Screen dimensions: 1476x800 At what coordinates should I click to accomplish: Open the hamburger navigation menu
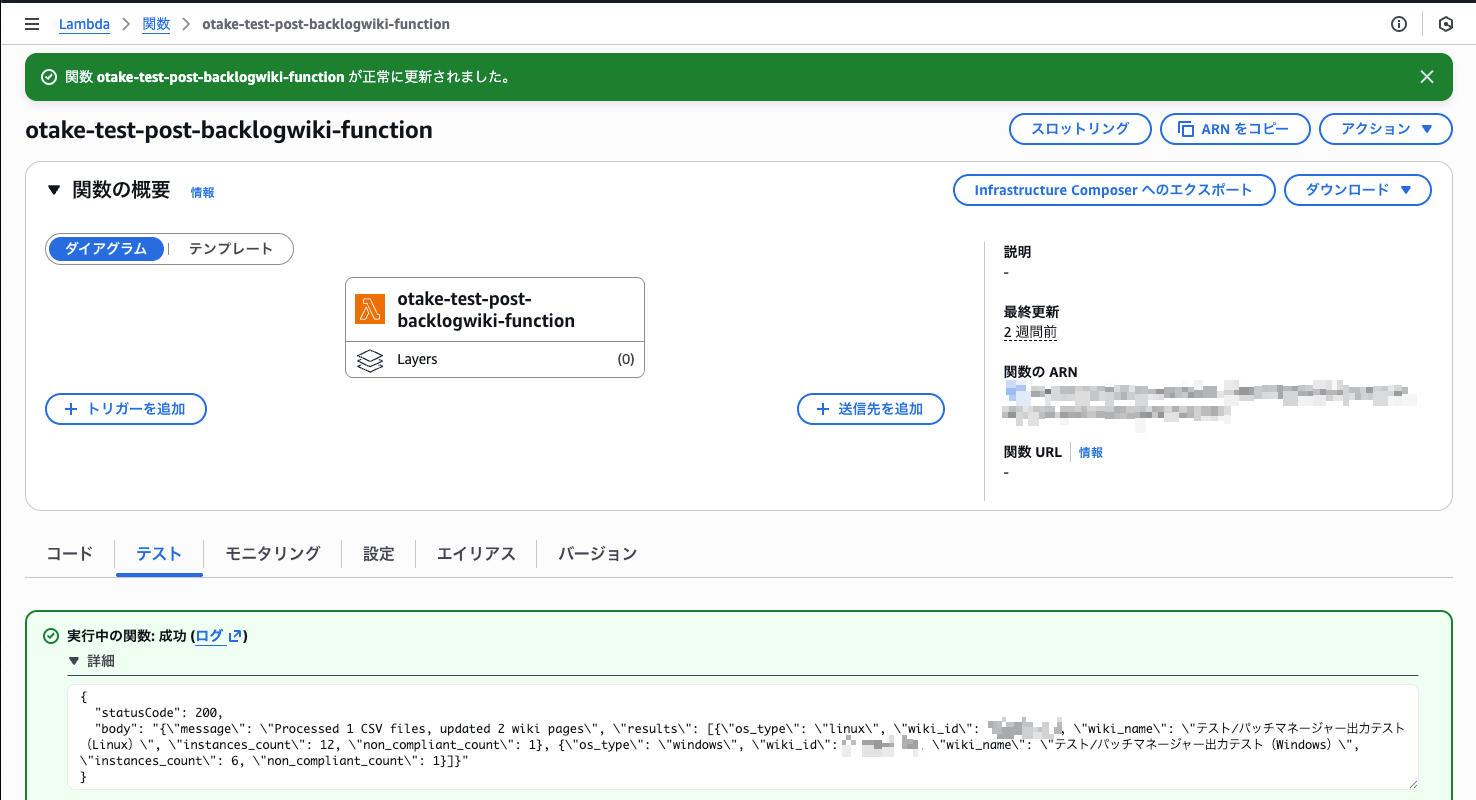point(32,24)
